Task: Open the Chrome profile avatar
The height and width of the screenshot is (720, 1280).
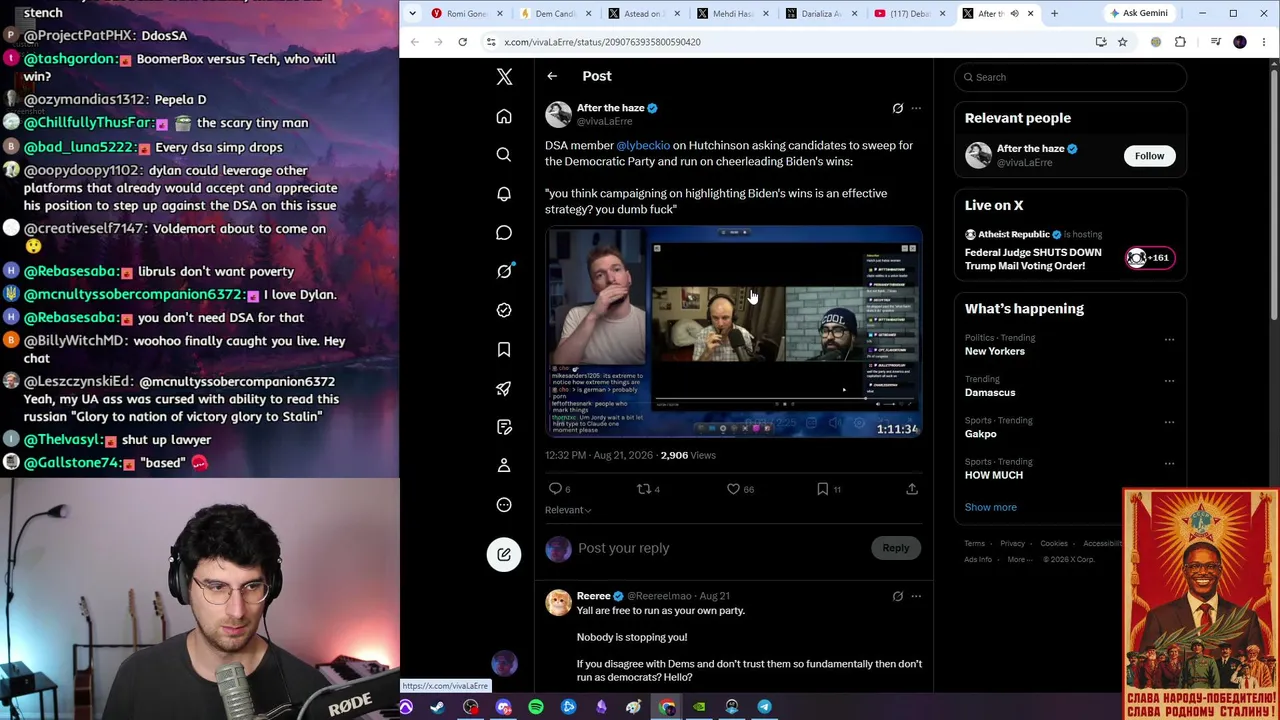Action: point(1240,42)
